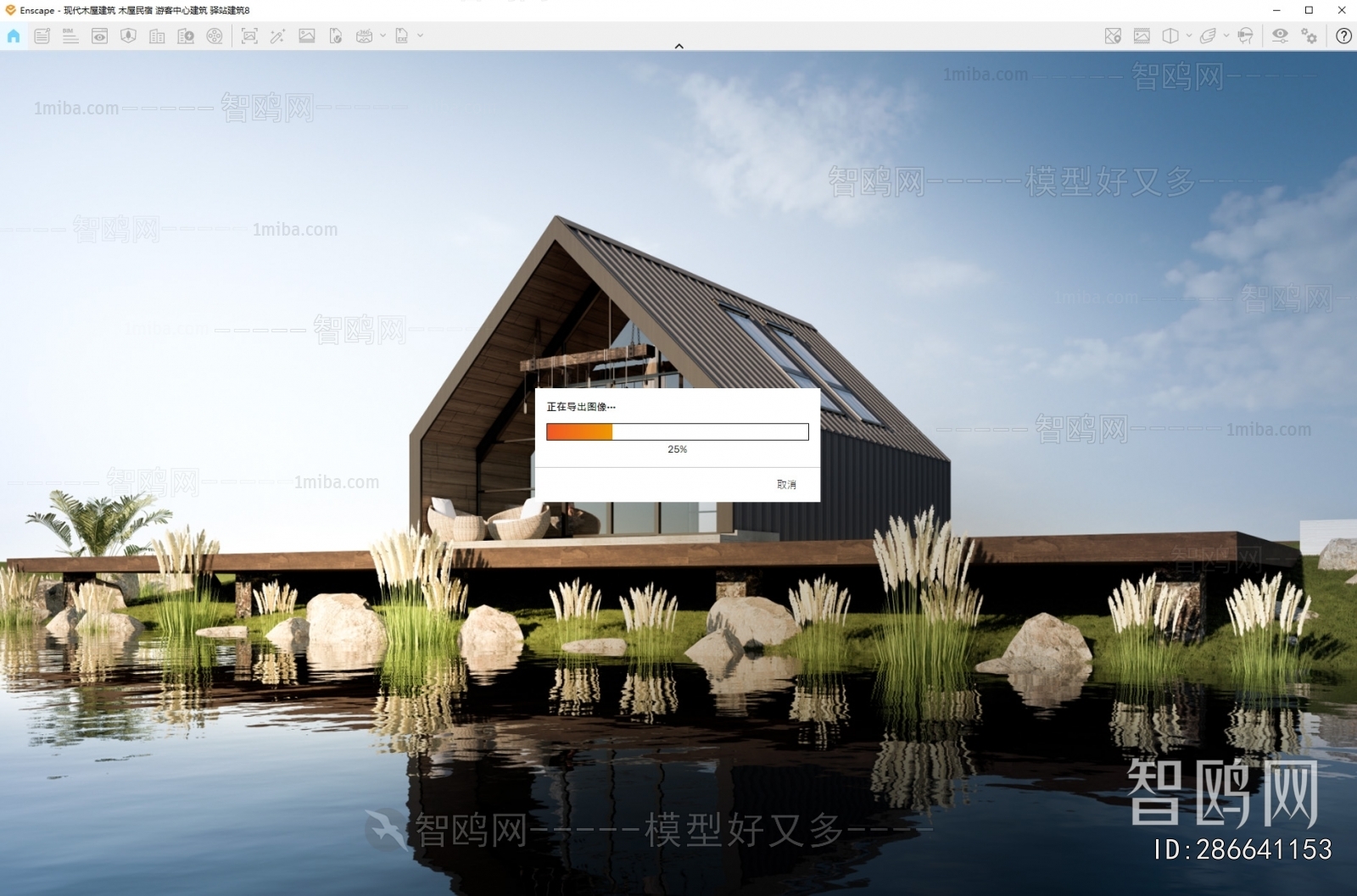This screenshot has width=1357, height=896.
Task: Open the video editor film reel icon
Action: (x=215, y=36)
